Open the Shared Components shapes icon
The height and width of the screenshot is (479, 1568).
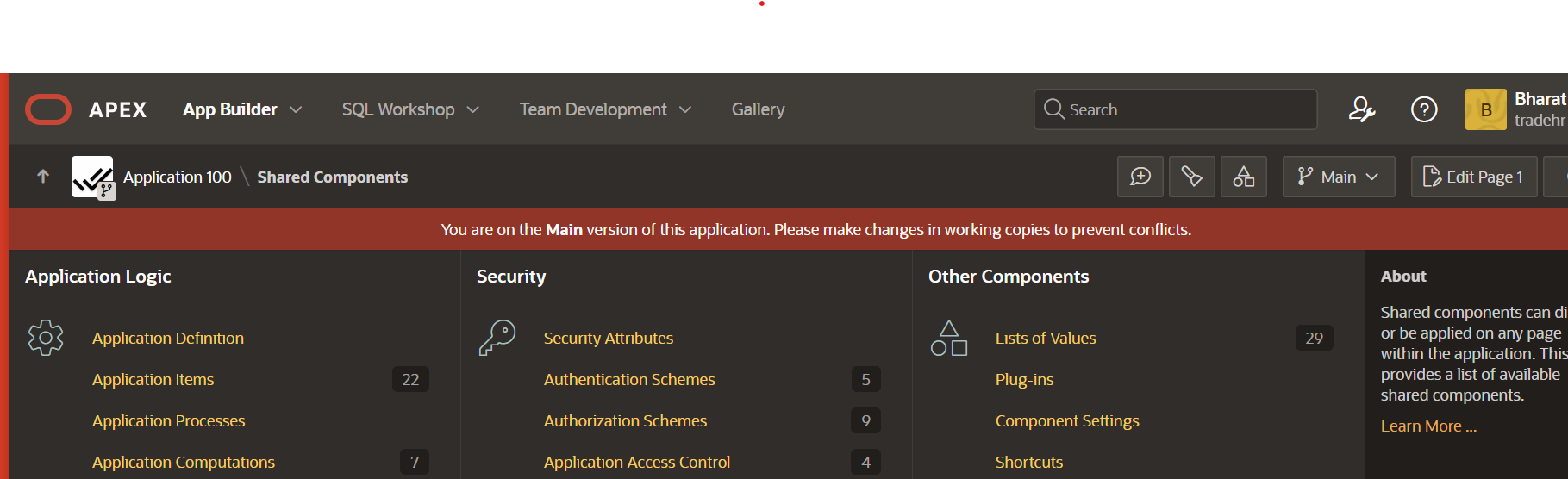[x=1243, y=177]
